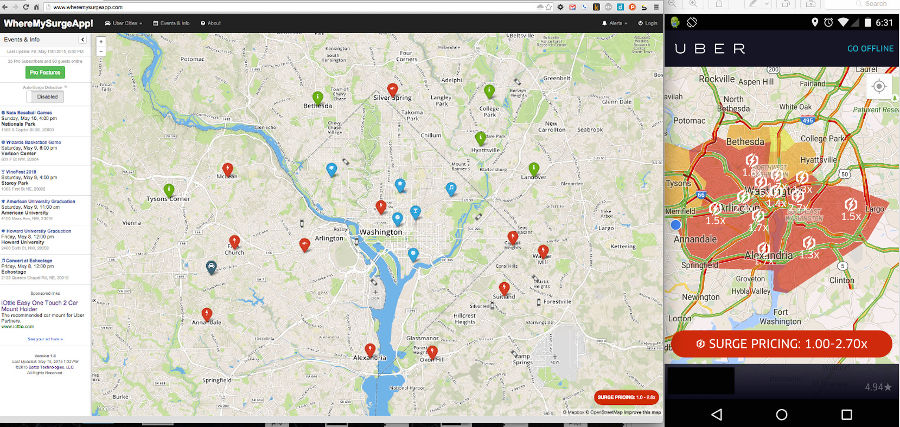Click the green Pro Features button
The width and height of the screenshot is (900, 427).
coord(45,72)
